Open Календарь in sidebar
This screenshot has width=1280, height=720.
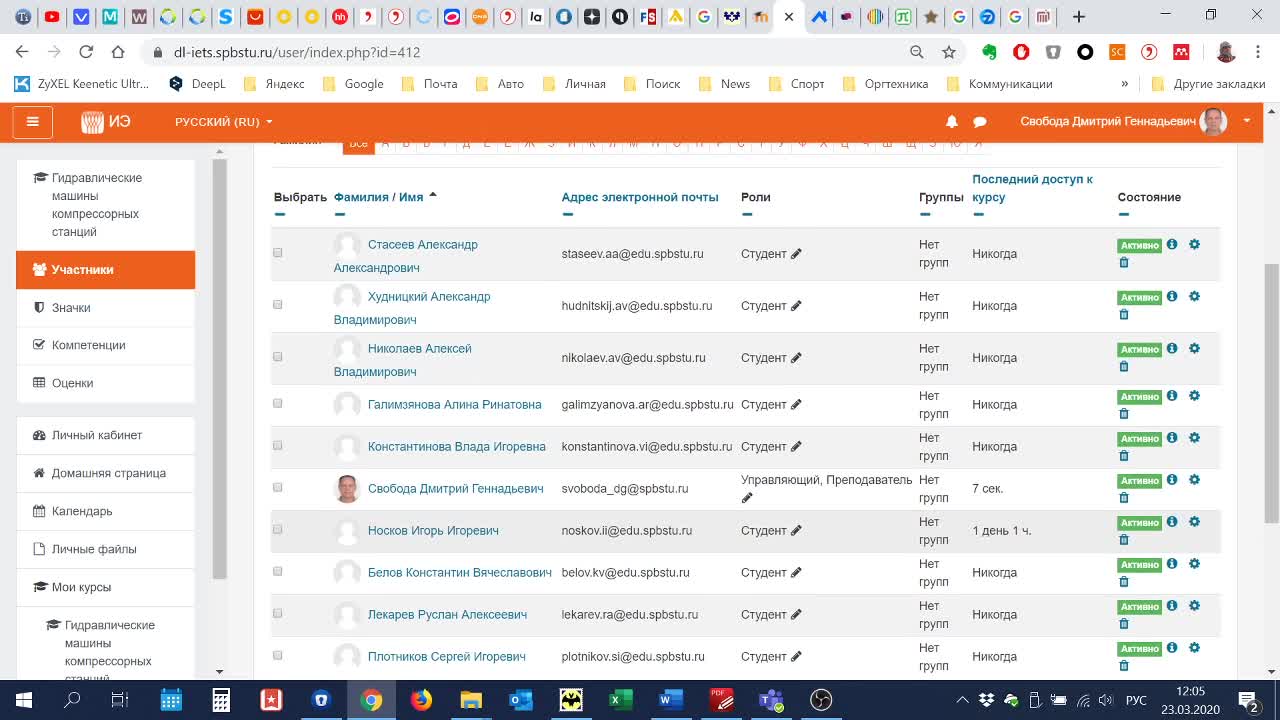coord(105,511)
